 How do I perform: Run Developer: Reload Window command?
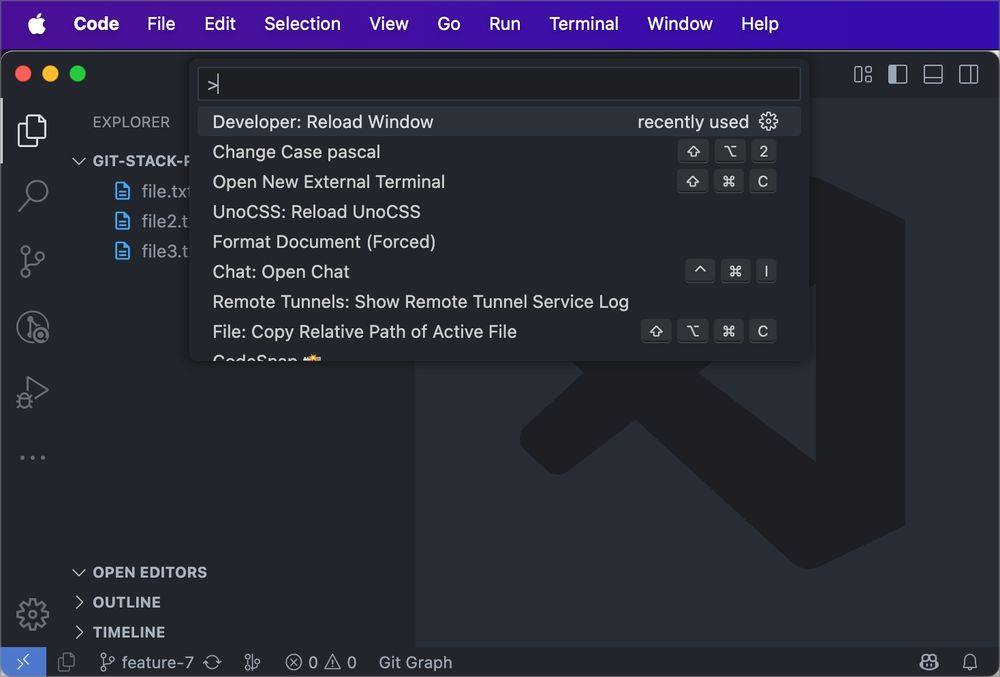point(499,121)
